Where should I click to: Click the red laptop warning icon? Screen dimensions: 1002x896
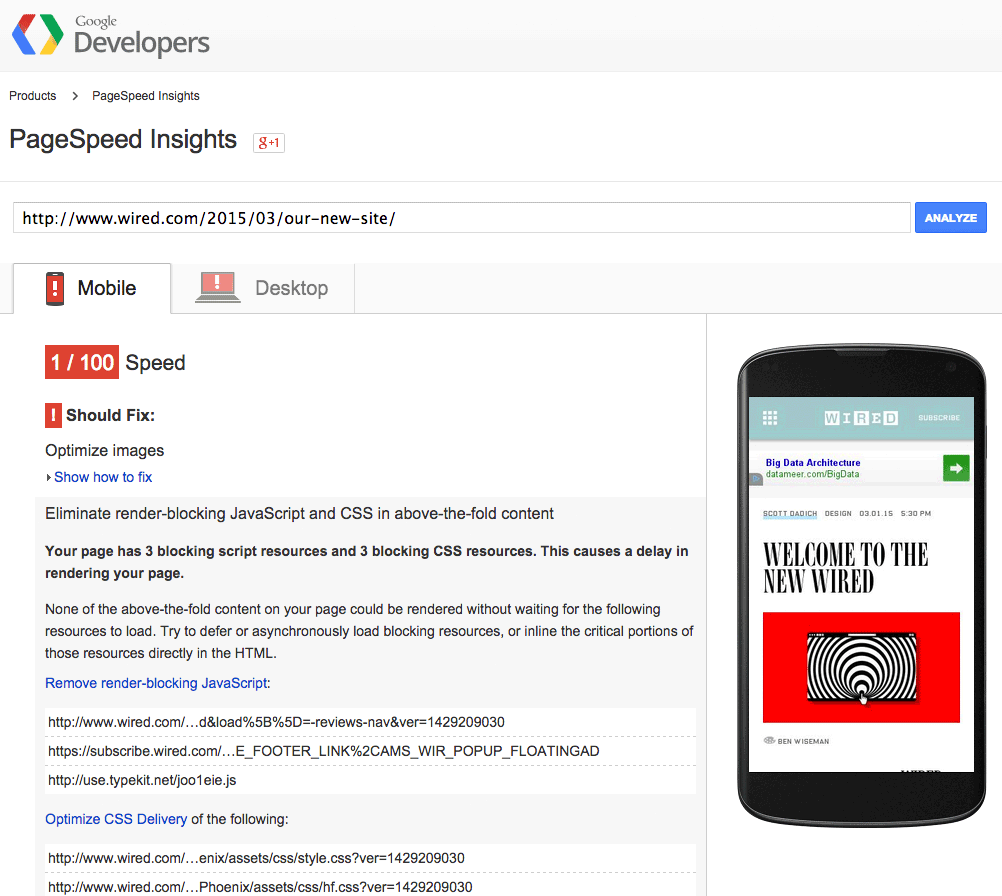[217, 288]
